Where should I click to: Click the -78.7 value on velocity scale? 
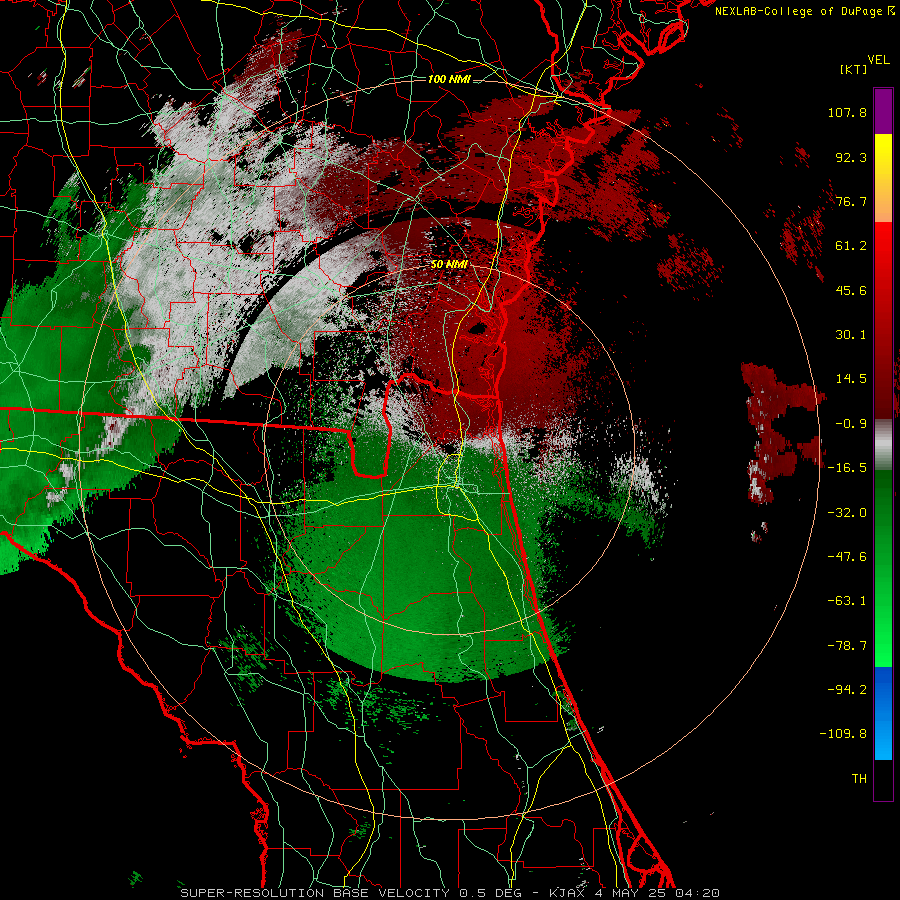coord(847,646)
